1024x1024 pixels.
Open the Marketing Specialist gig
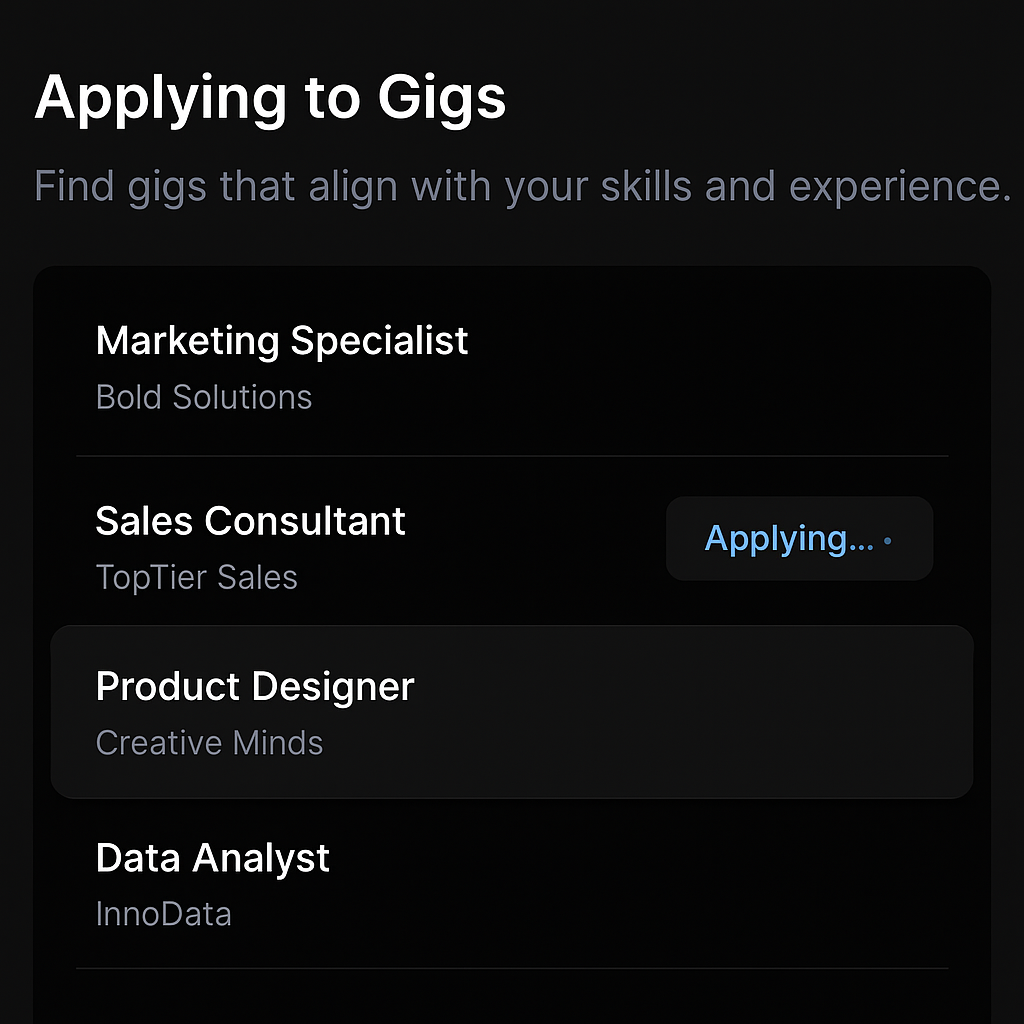pos(282,341)
